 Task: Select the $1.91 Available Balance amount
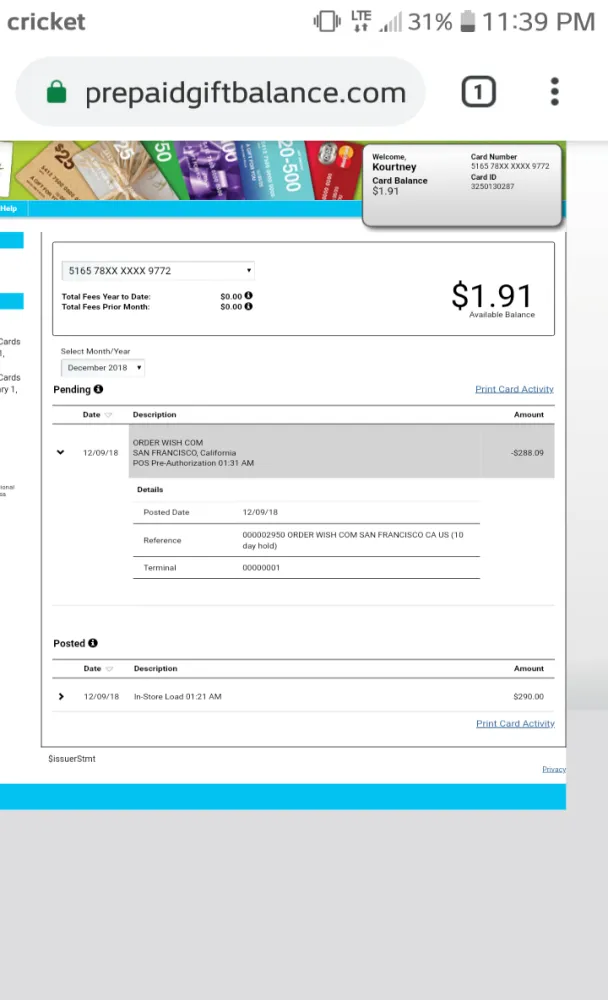492,296
